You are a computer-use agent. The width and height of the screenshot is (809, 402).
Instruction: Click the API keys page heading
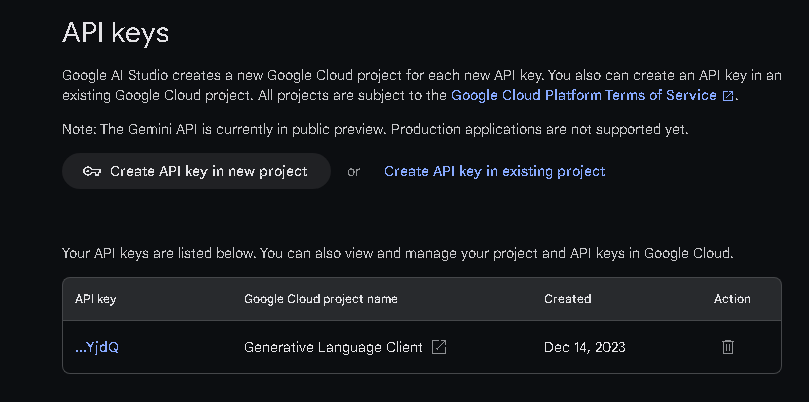116,33
